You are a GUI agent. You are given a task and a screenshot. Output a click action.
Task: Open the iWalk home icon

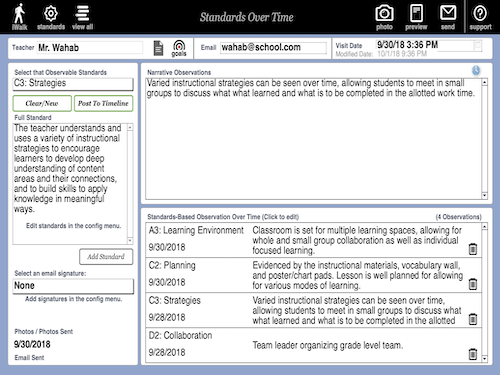[x=19, y=17]
